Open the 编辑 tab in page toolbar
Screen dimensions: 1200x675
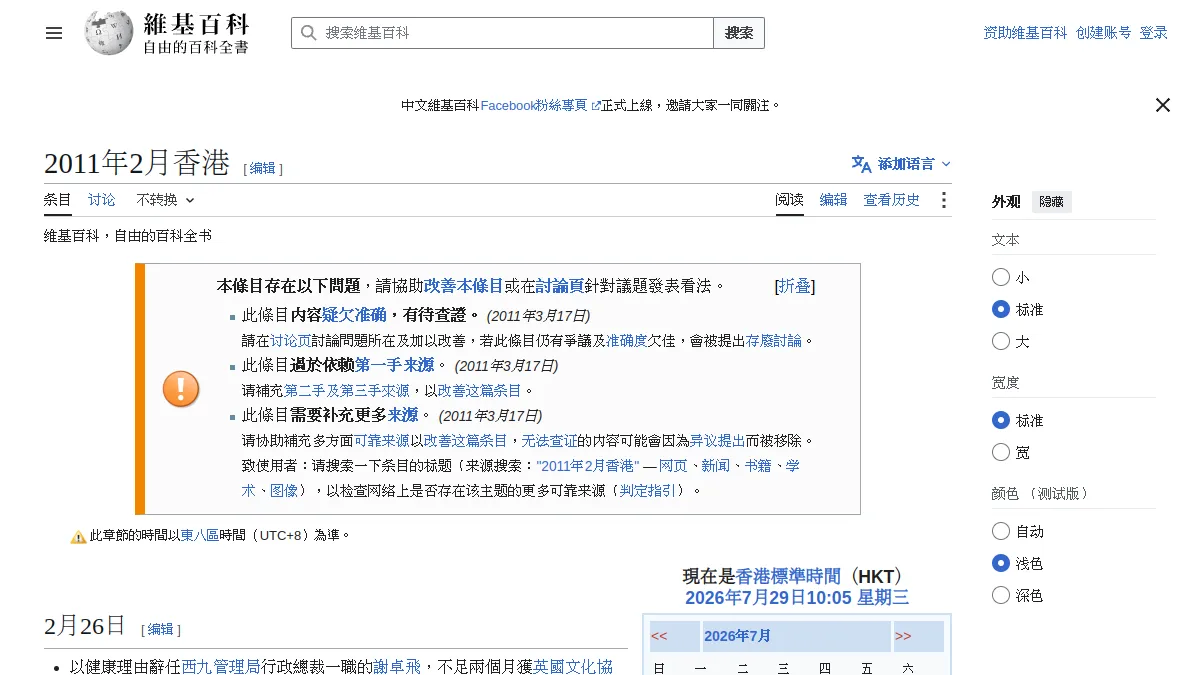834,200
